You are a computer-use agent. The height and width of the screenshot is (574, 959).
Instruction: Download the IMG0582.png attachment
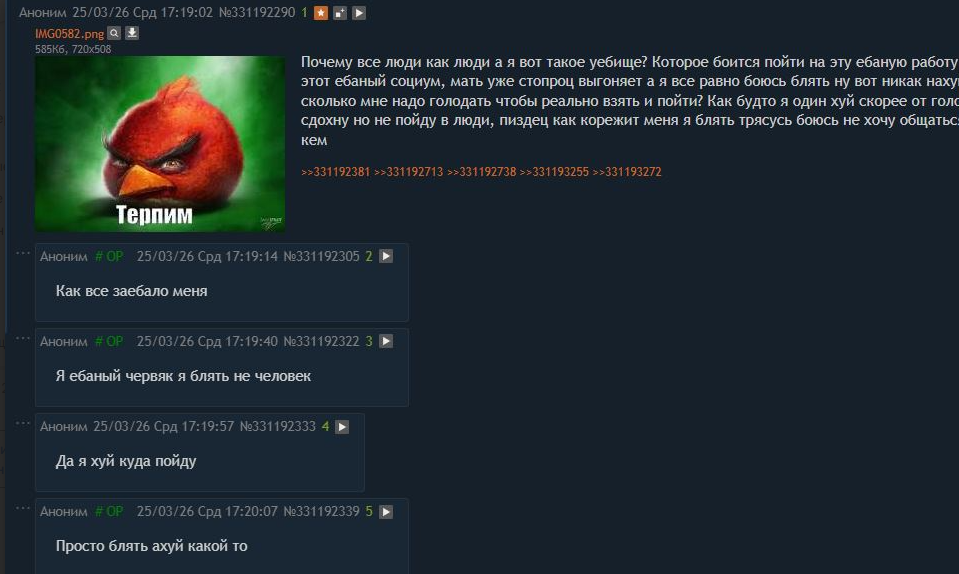(132, 33)
